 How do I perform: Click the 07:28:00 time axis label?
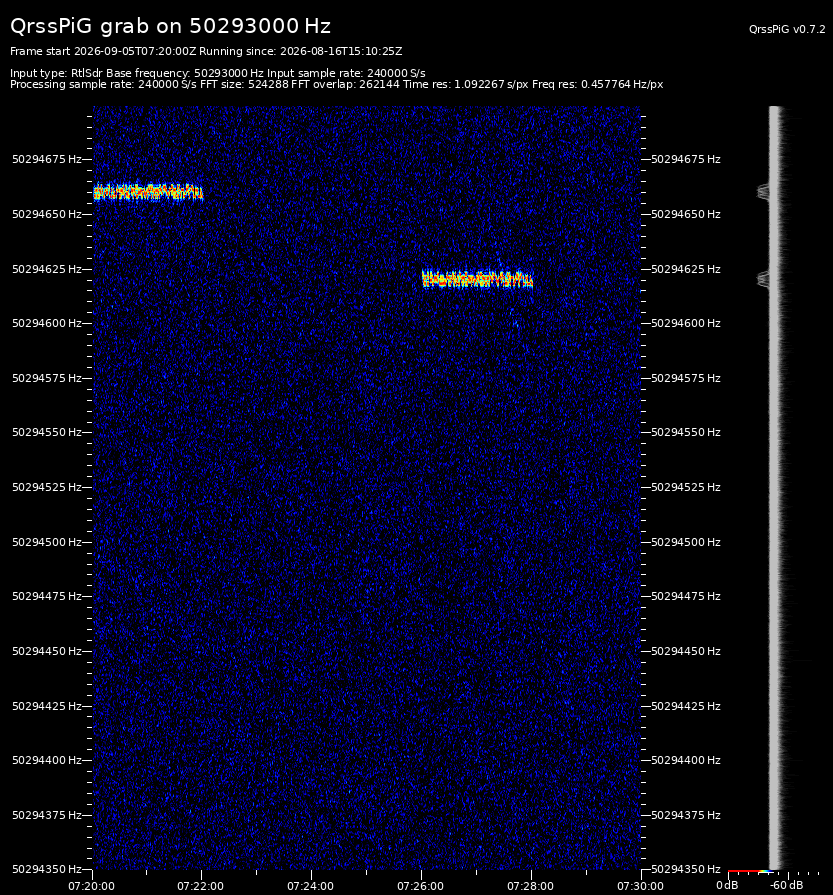coord(530,886)
